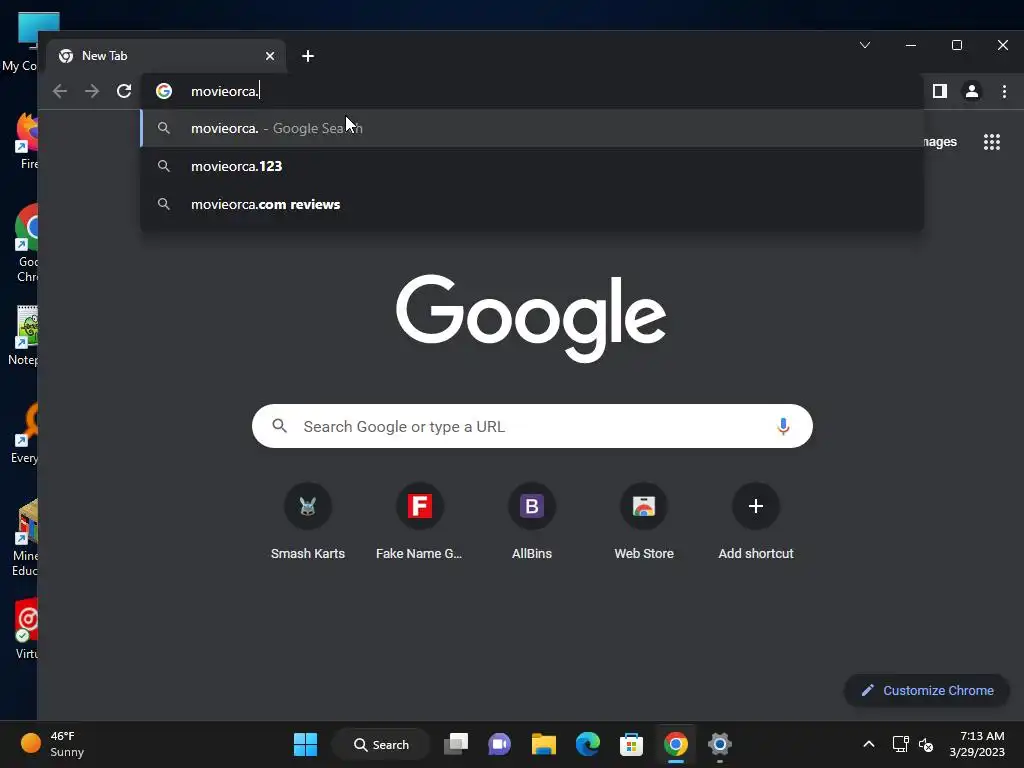Open the three-dot Chrome menu
The width and height of the screenshot is (1024, 768).
pos(1004,91)
